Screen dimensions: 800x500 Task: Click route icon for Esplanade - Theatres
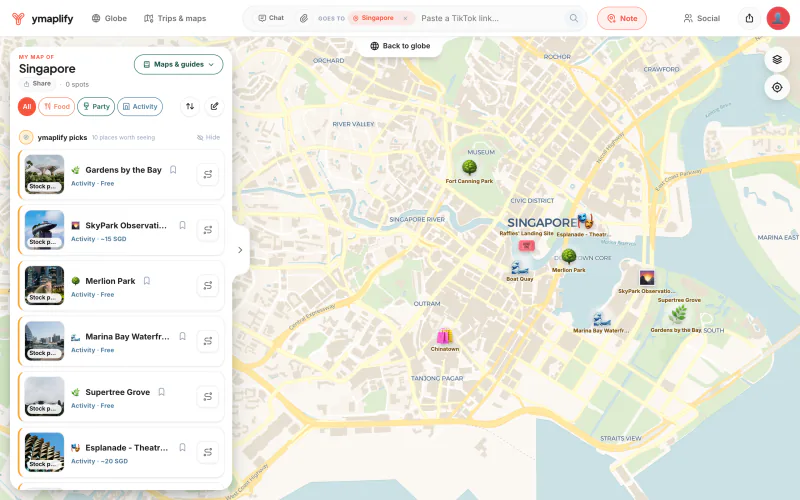[x=208, y=453]
